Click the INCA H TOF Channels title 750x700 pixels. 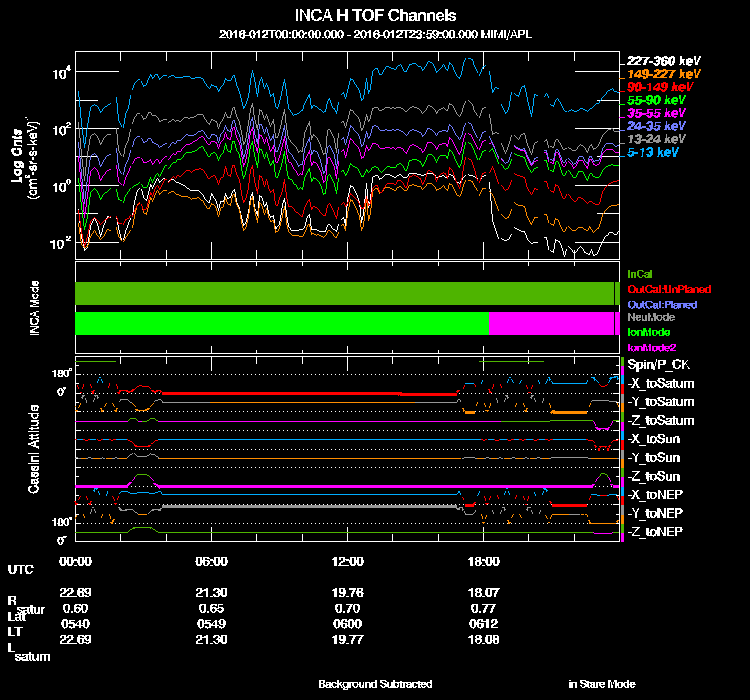click(x=375, y=15)
